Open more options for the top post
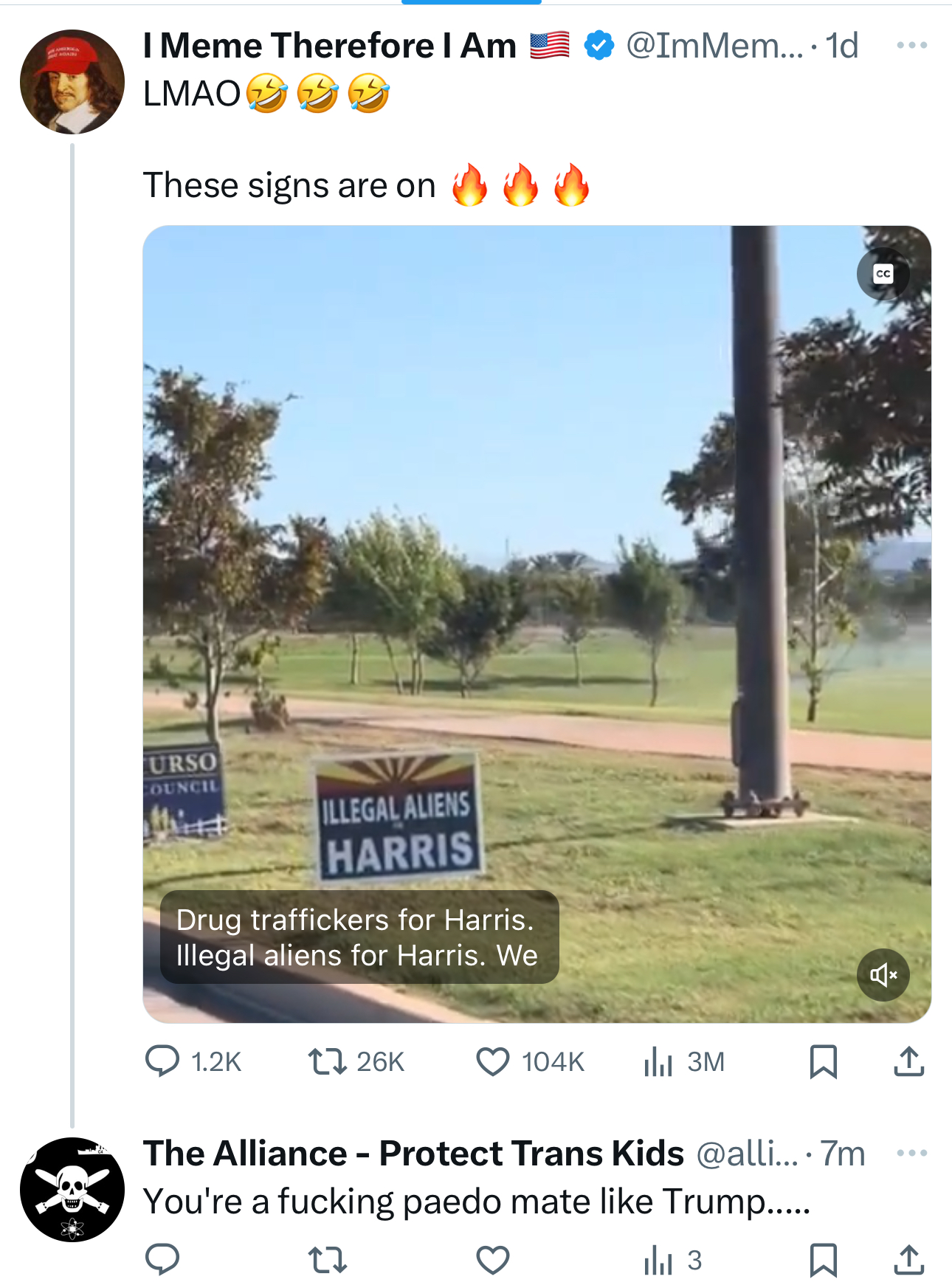The image size is (952, 1285). [x=911, y=46]
